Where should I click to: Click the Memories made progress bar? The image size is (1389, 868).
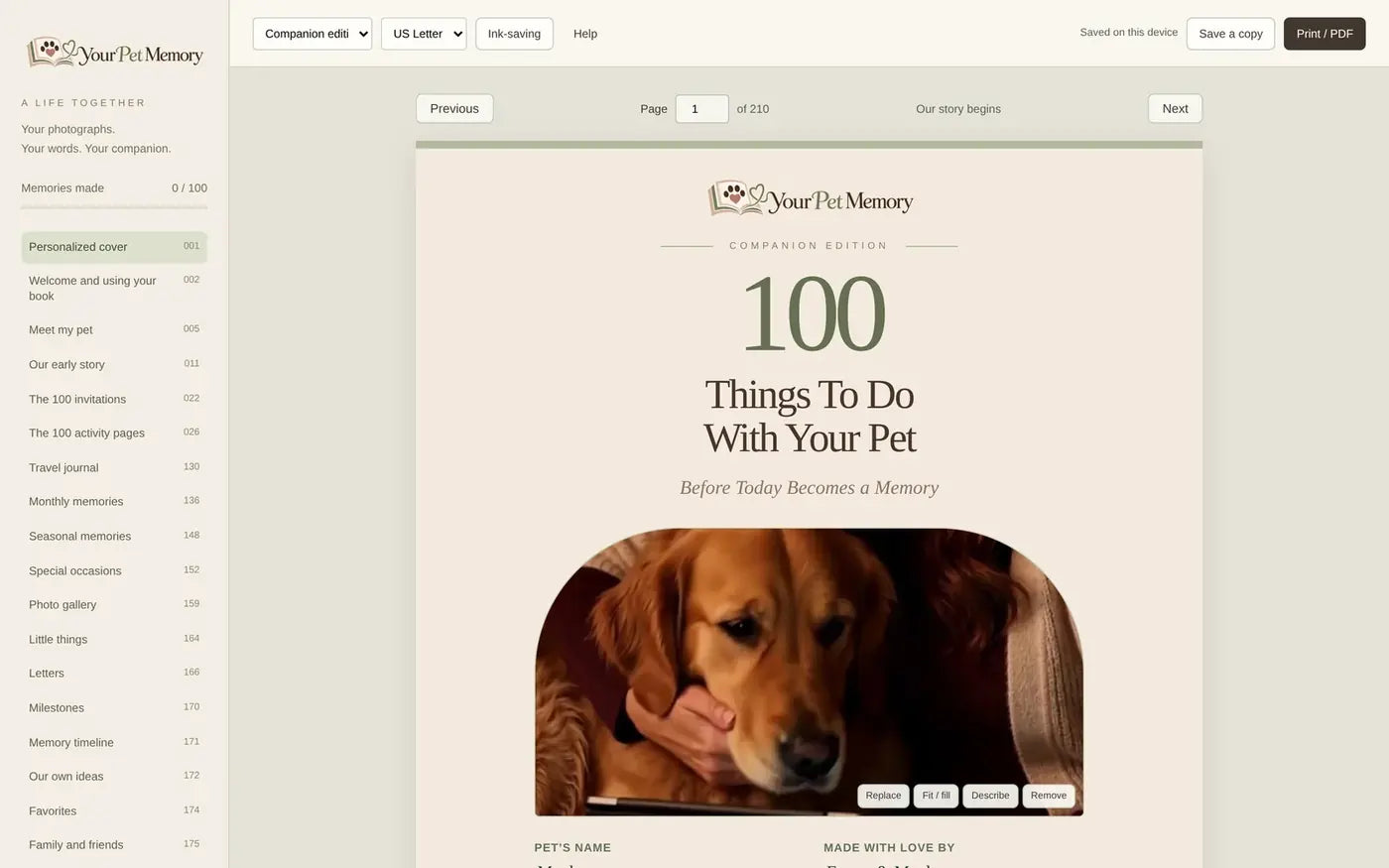tap(114, 207)
